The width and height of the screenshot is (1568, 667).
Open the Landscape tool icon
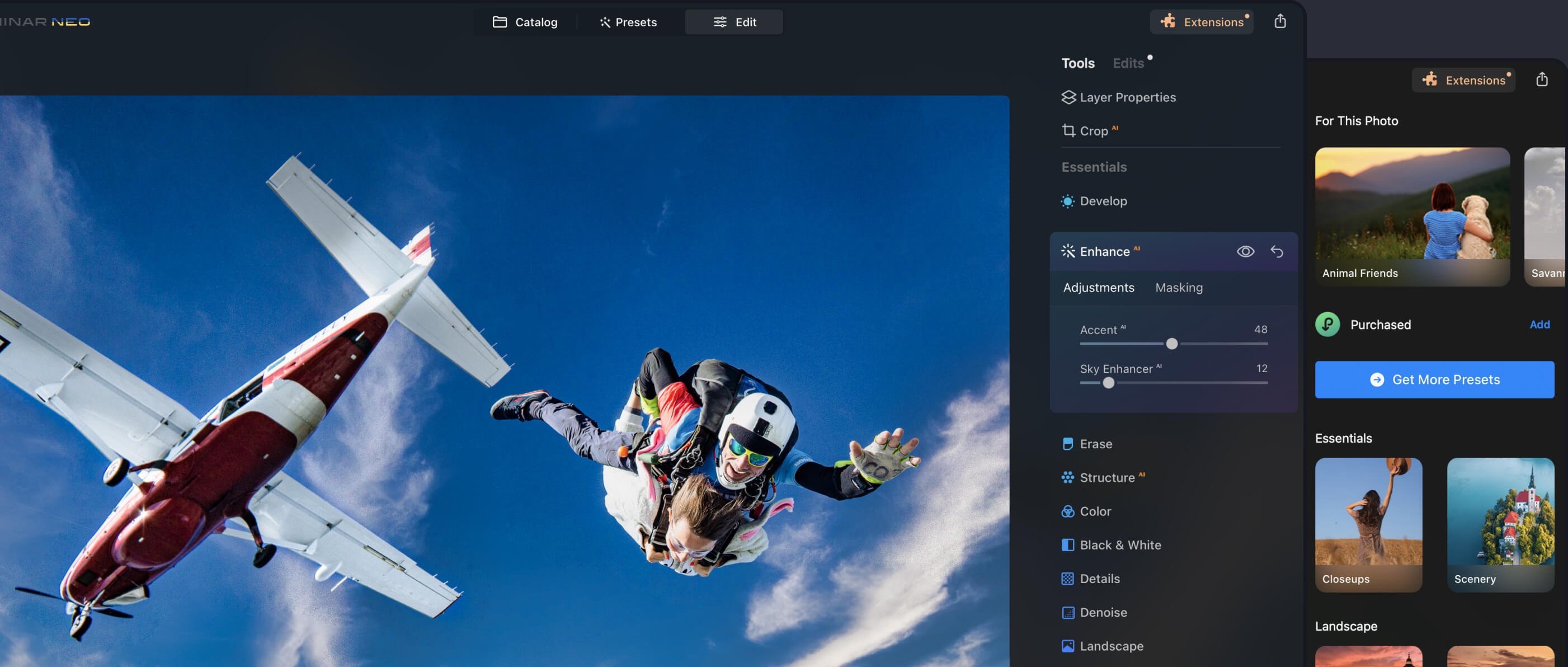point(1068,646)
